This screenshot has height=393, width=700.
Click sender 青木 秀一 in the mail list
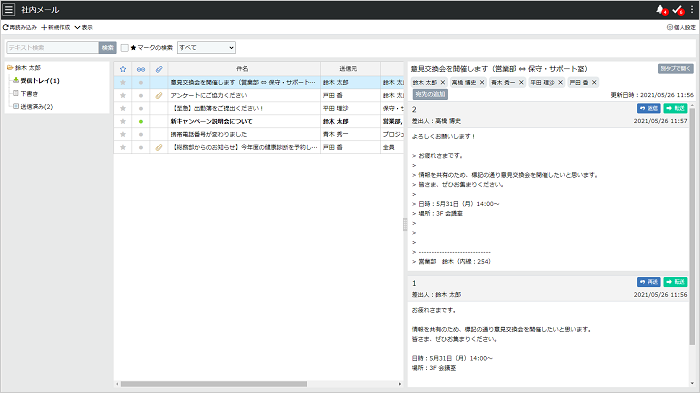point(335,134)
